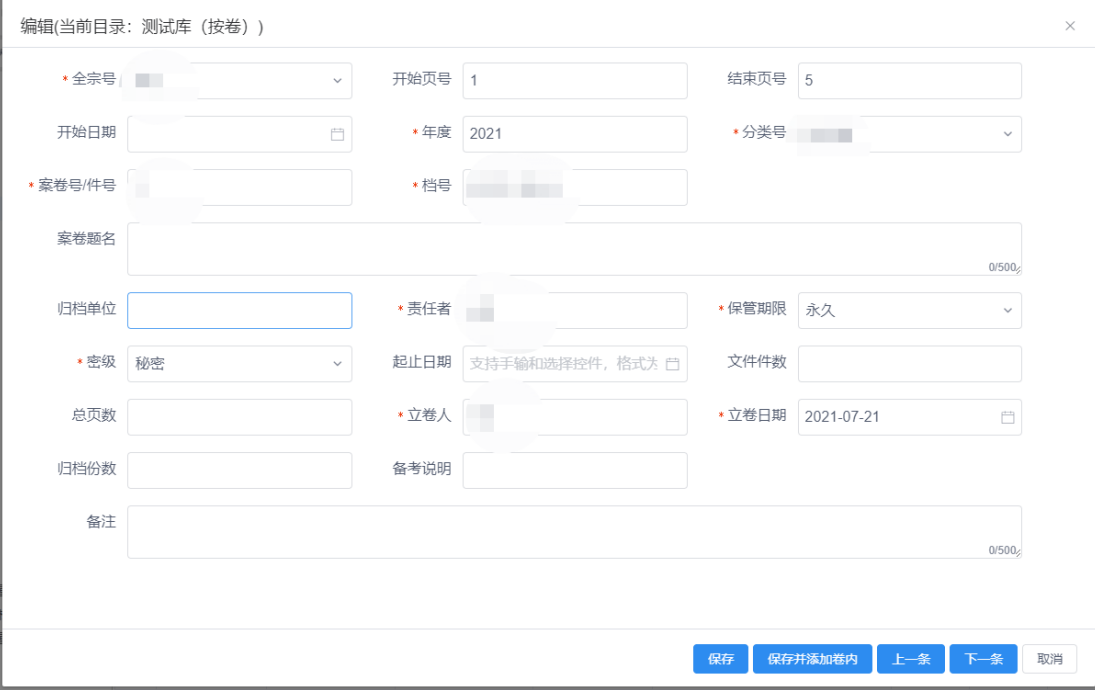Screen dimensions: 1095x690
Task: Click the 保存 button
Action: [720, 659]
